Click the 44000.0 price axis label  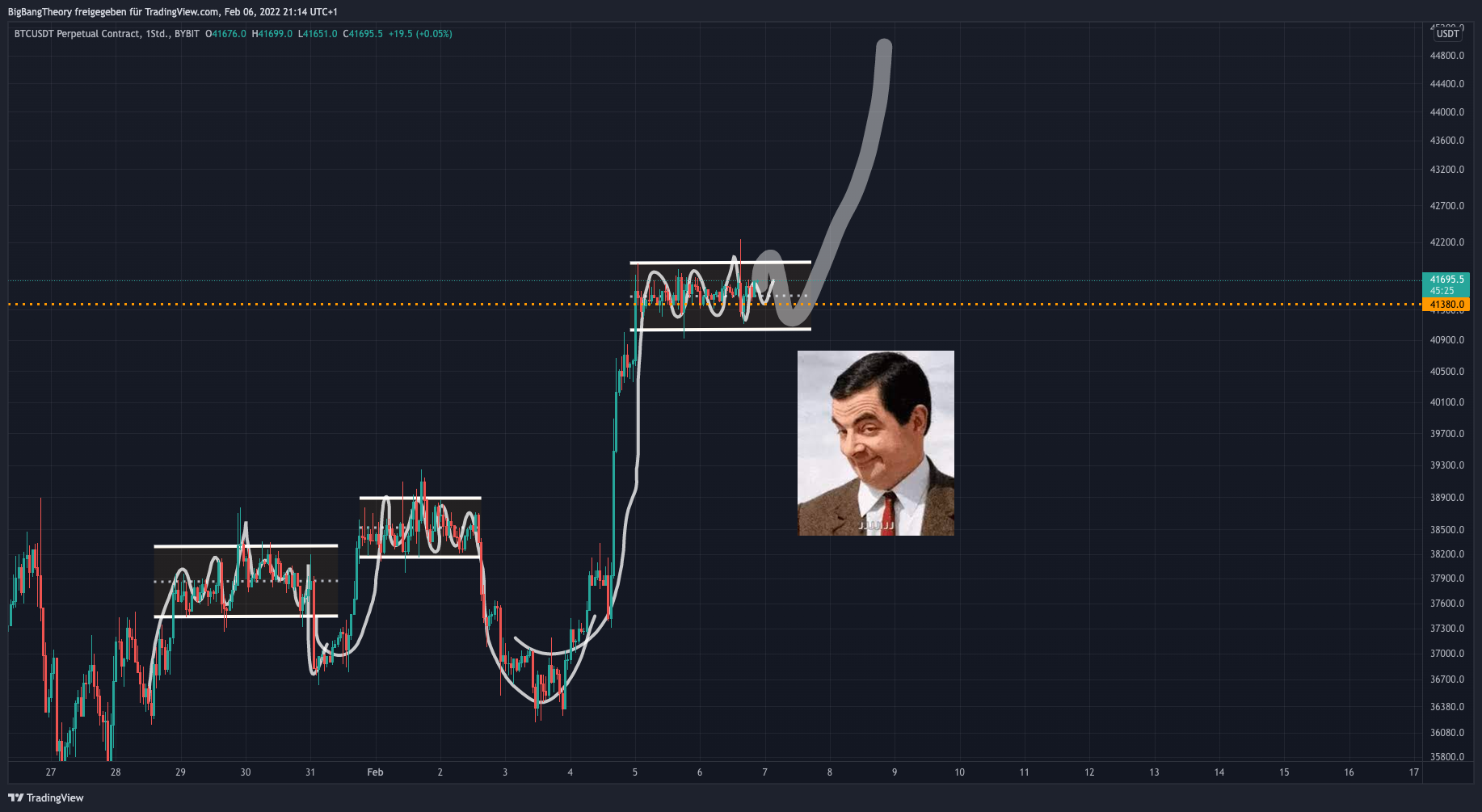click(1447, 112)
